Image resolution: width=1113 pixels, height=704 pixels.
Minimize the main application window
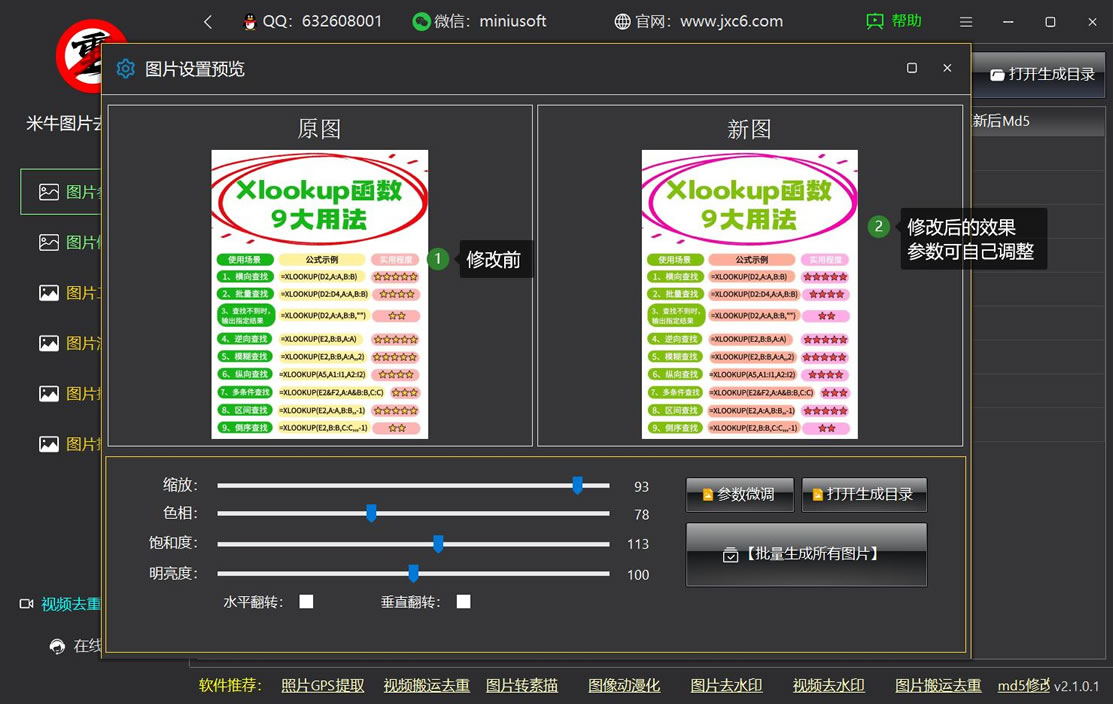pos(1007,22)
